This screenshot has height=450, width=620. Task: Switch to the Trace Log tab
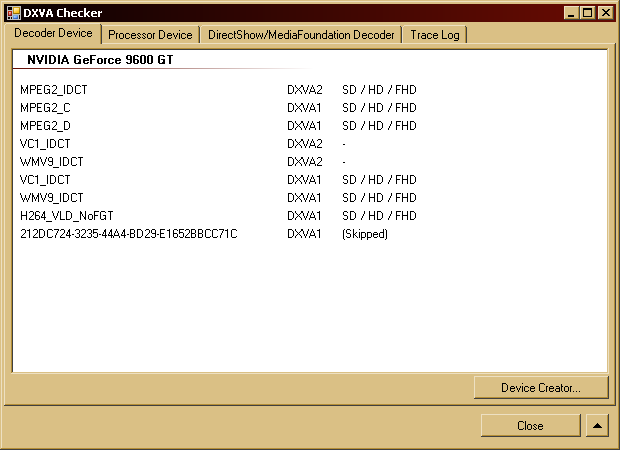point(435,35)
